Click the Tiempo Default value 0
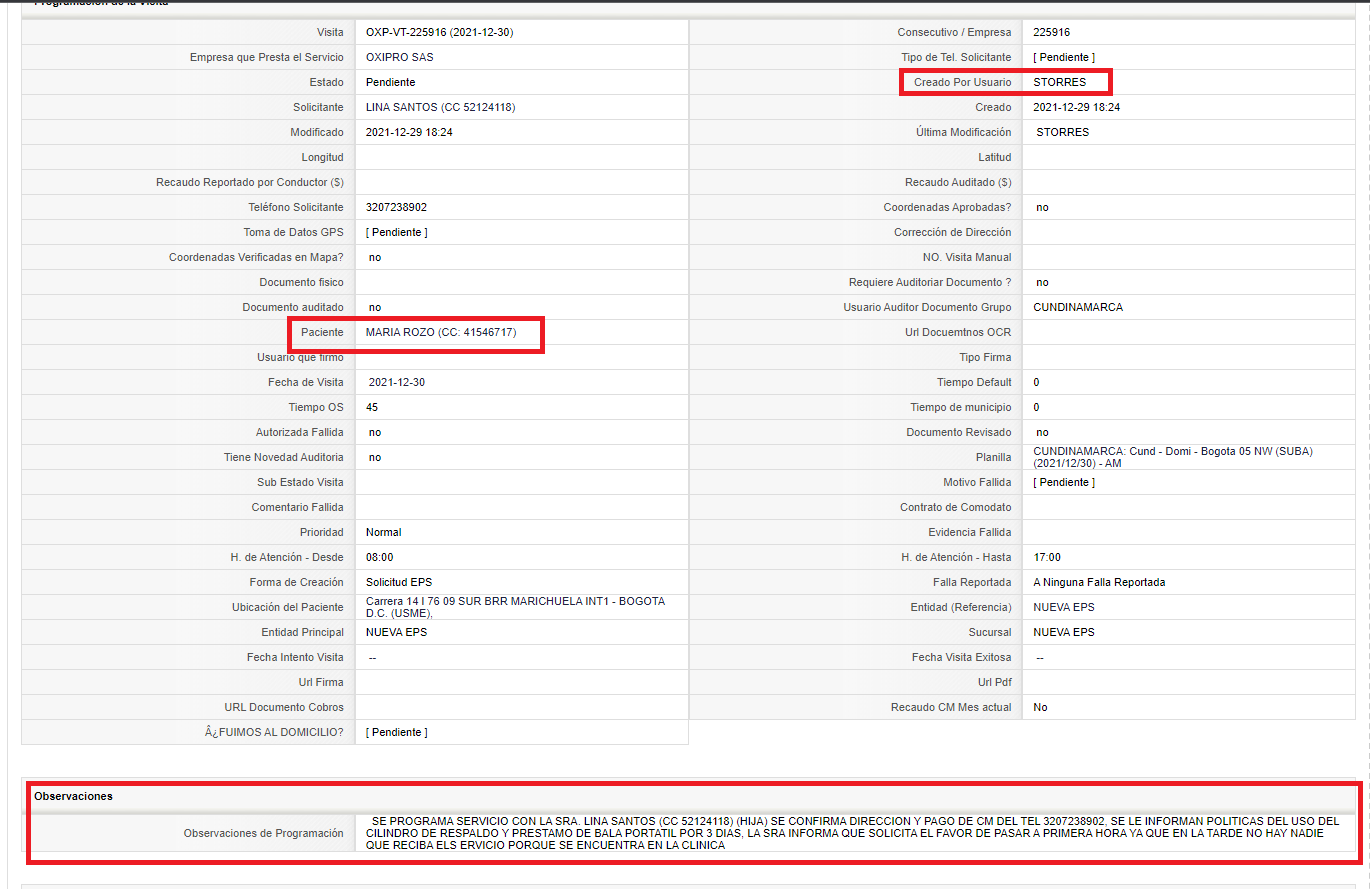1370x889 pixels. point(1036,382)
